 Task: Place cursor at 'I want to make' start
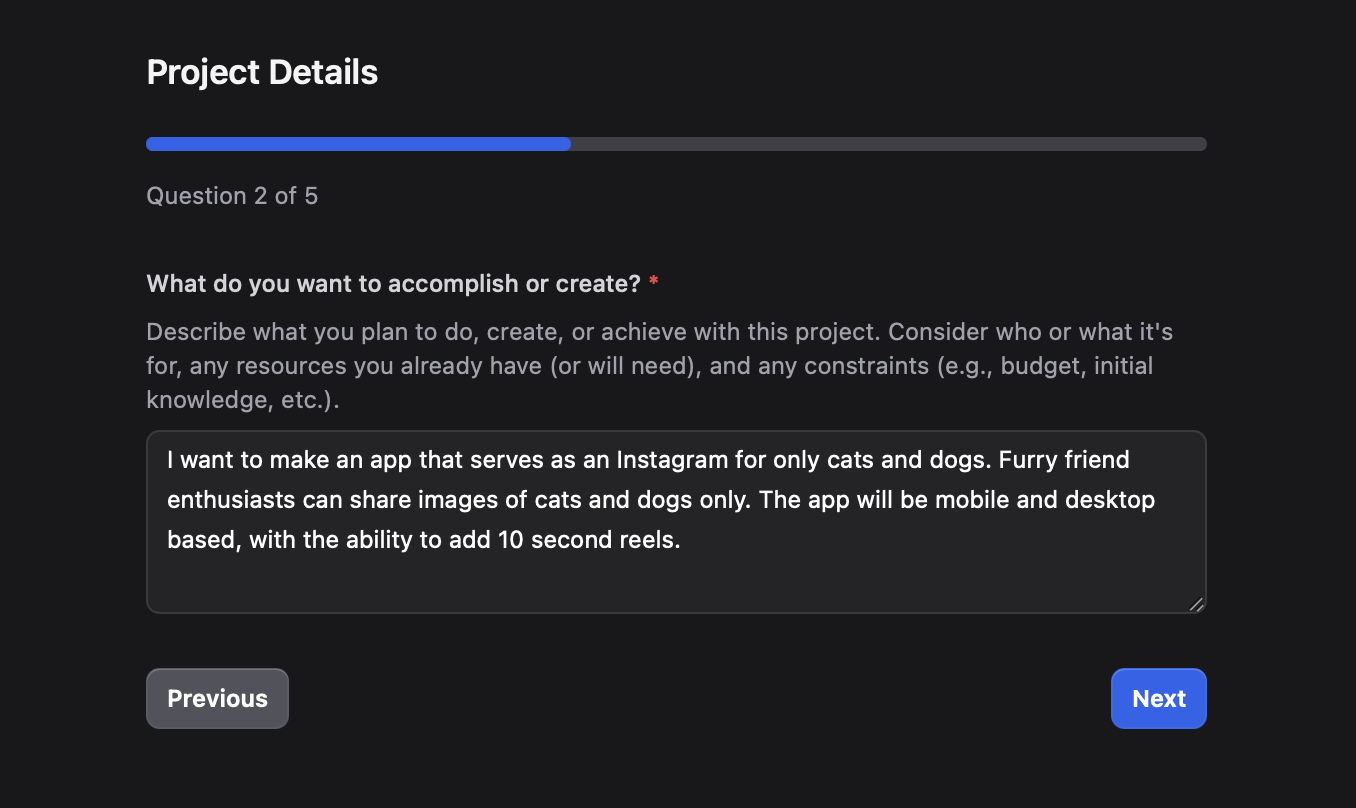coord(168,461)
